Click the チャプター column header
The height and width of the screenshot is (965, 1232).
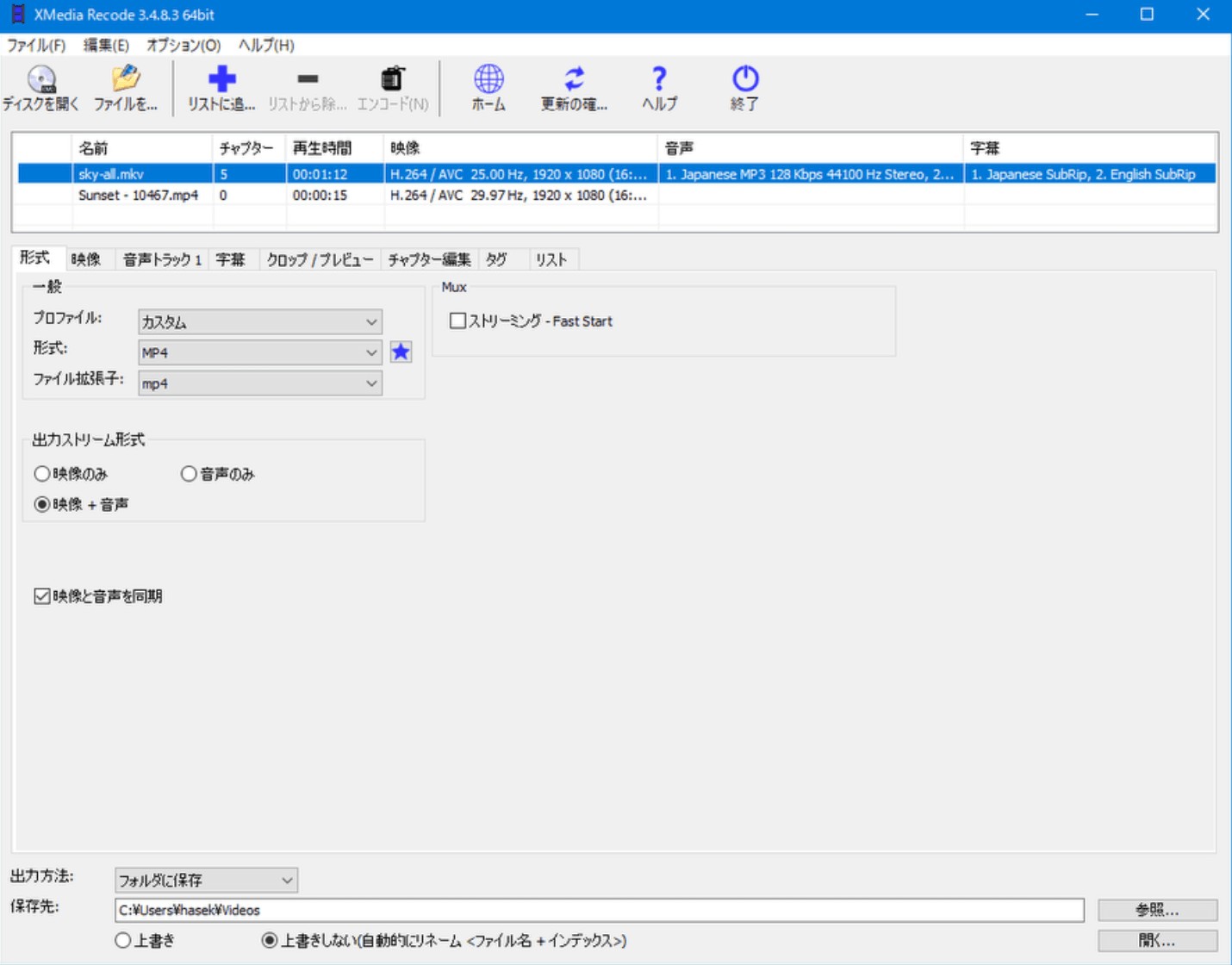point(248,148)
